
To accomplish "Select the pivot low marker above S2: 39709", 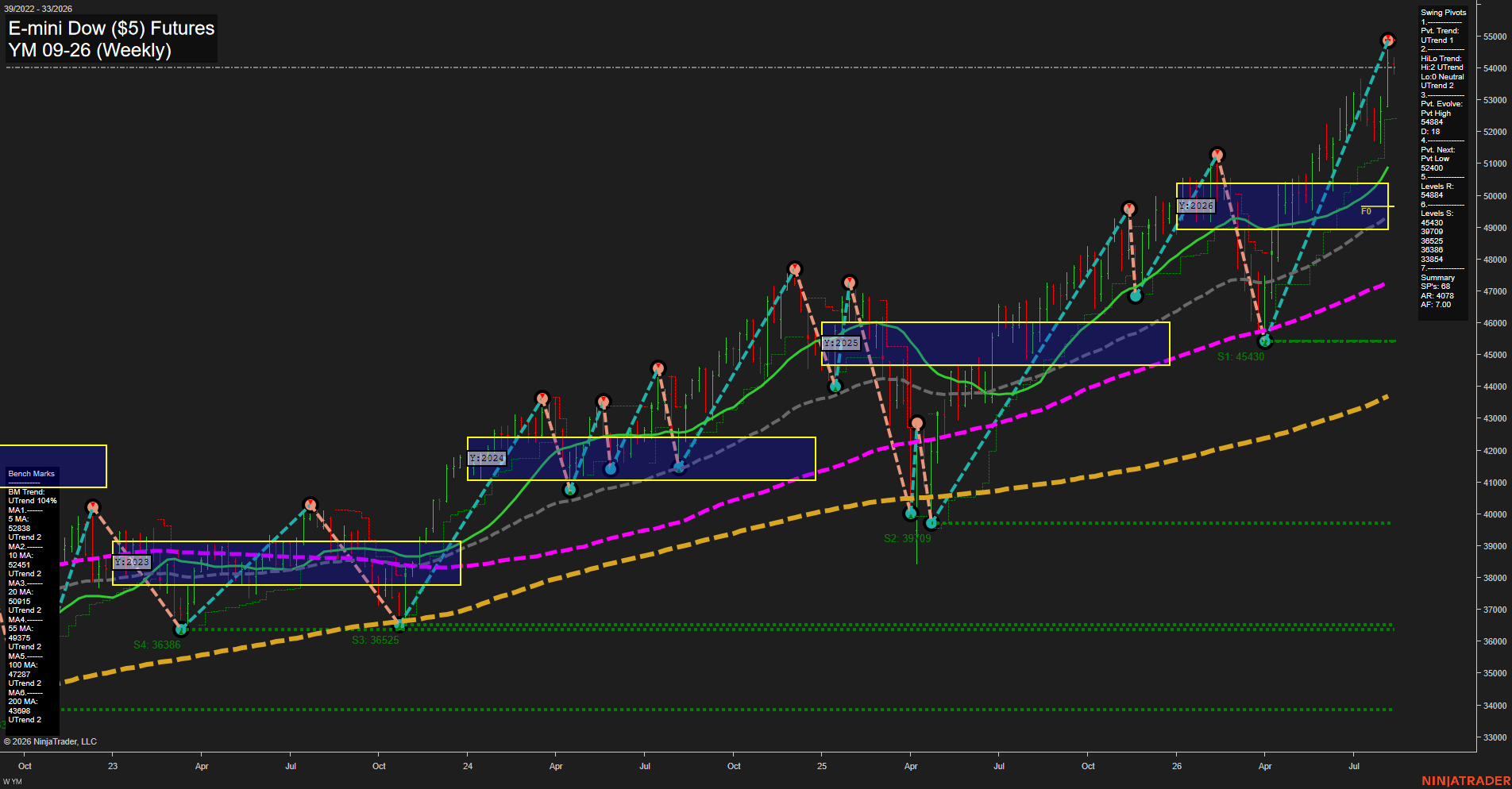I will click(931, 522).
